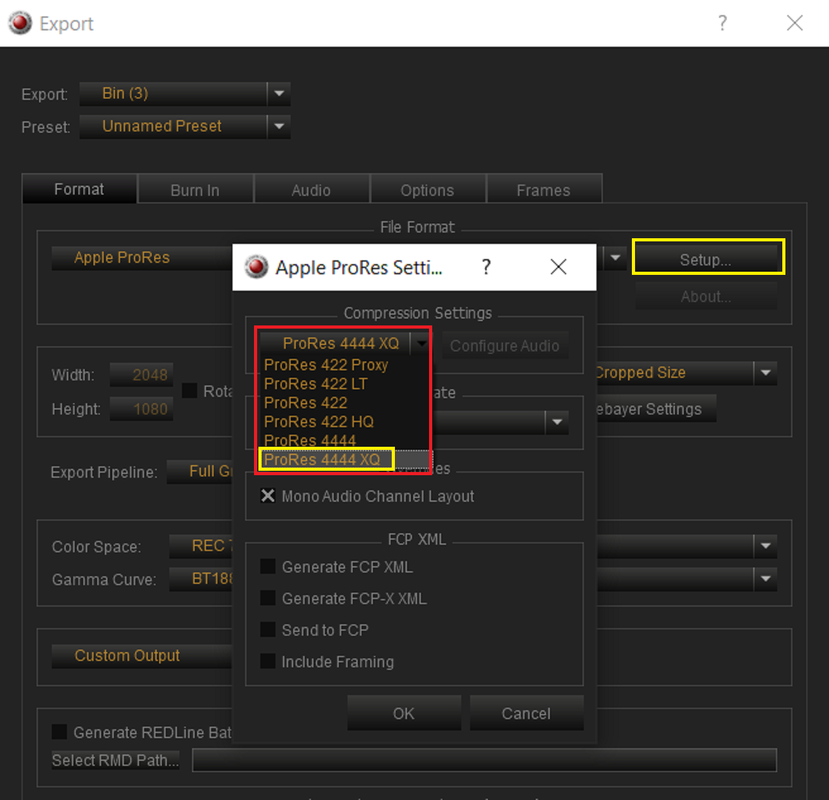
Task: Open the Export Pipeline dropdown
Action: (x=199, y=472)
